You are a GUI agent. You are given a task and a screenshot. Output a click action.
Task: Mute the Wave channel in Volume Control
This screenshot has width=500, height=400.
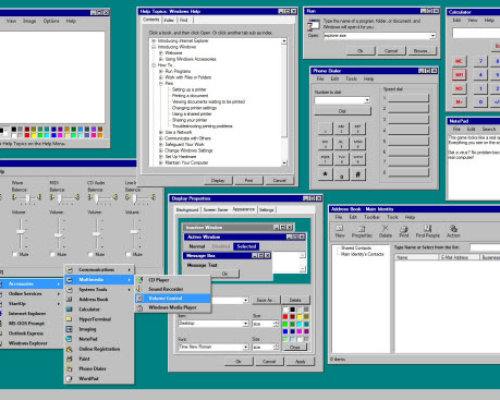pos(15,254)
